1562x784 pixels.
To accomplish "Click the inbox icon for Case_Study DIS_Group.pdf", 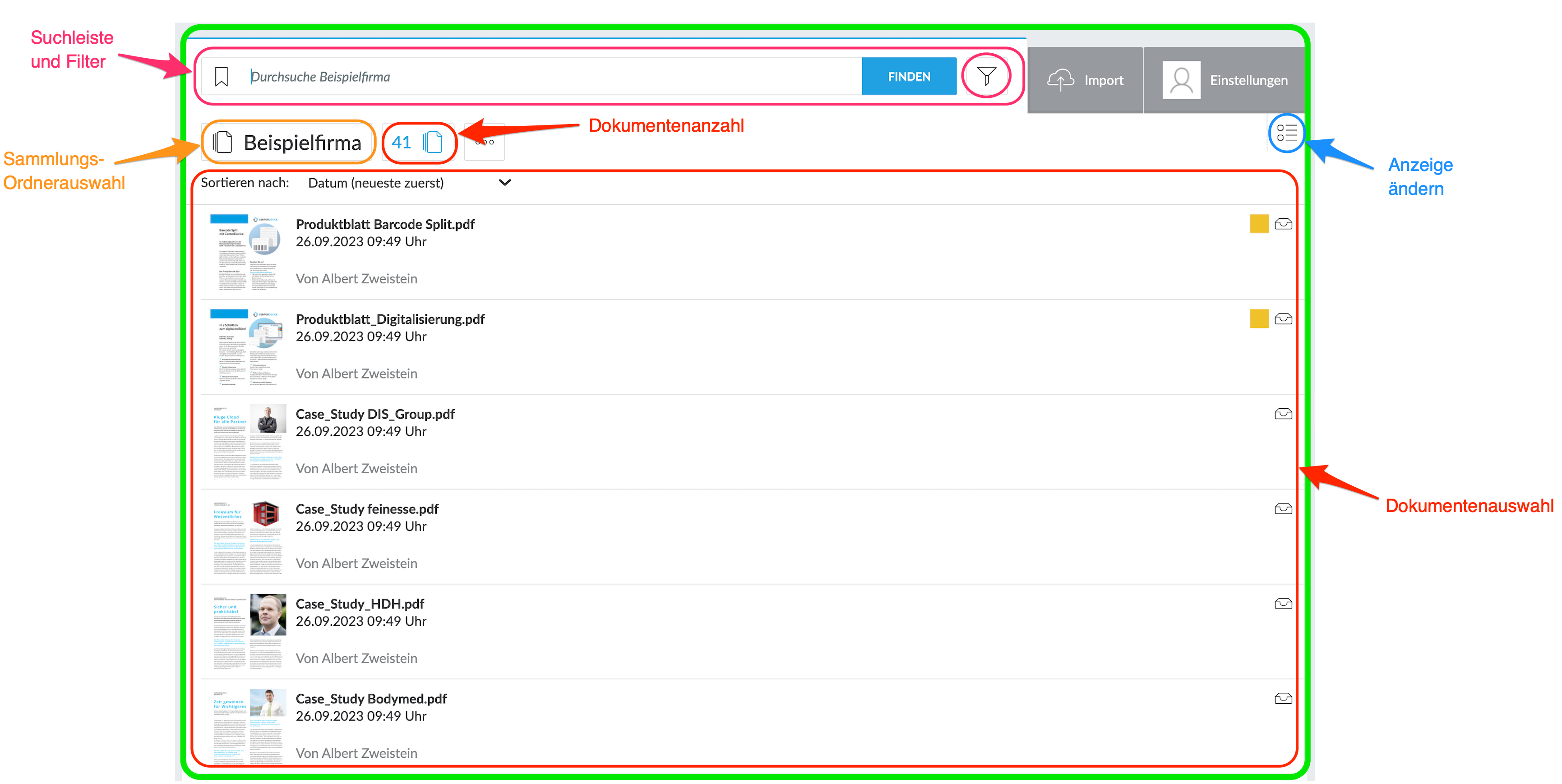I will 1283,414.
